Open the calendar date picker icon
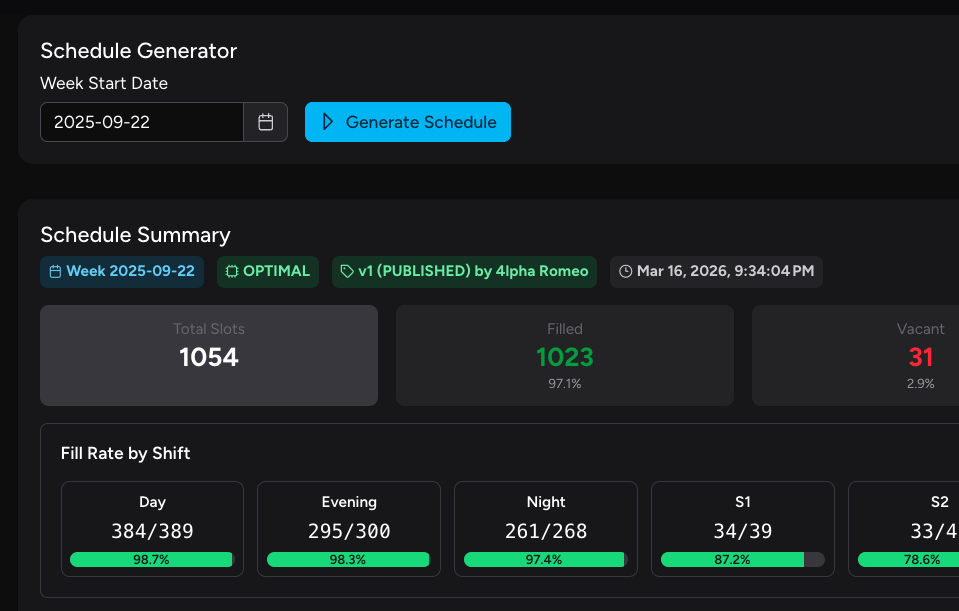Viewport: 959px width, 611px height. [266, 122]
